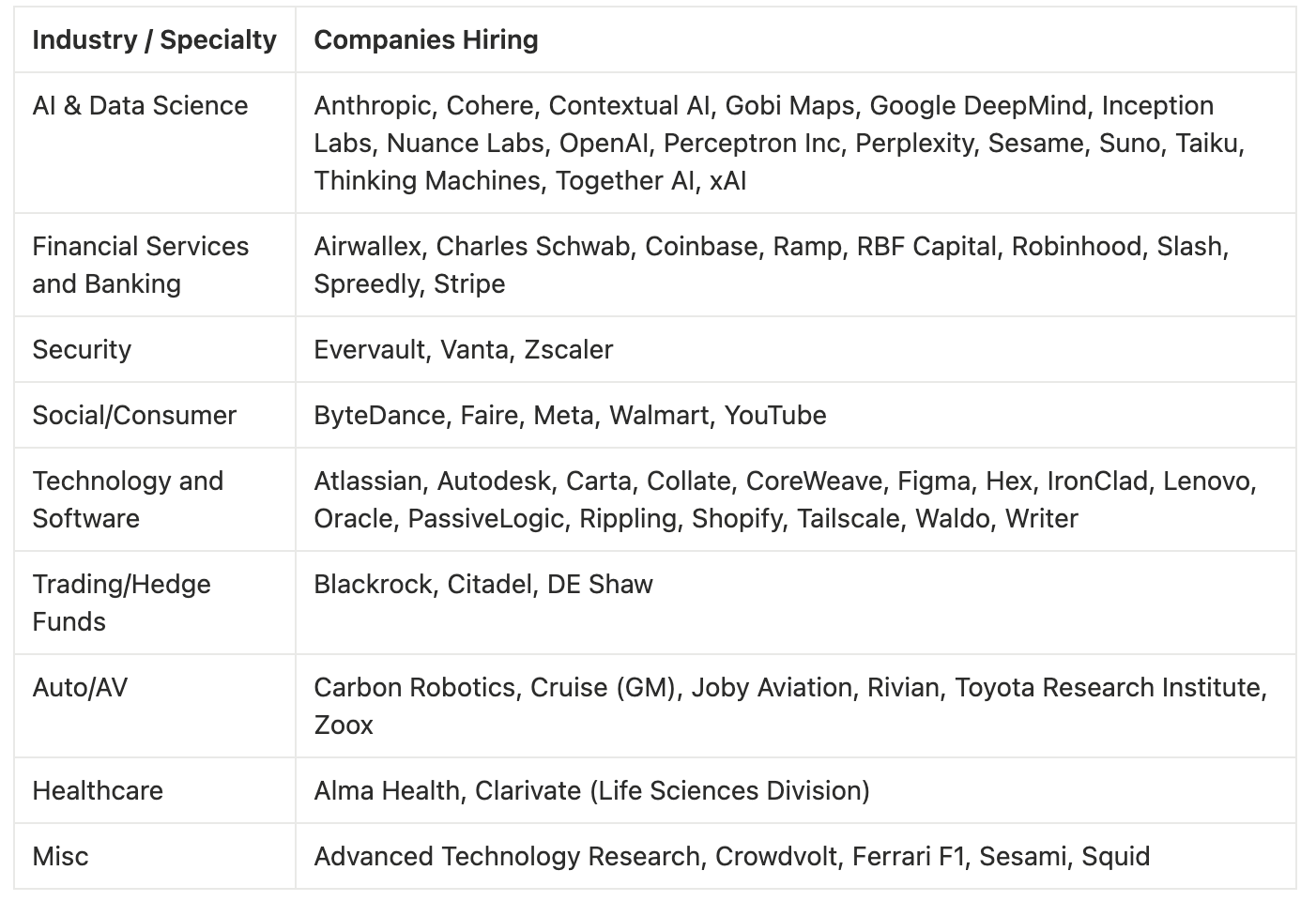Select the "Auto/AV" industry cell
The height and width of the screenshot is (901, 1316).
point(80,688)
